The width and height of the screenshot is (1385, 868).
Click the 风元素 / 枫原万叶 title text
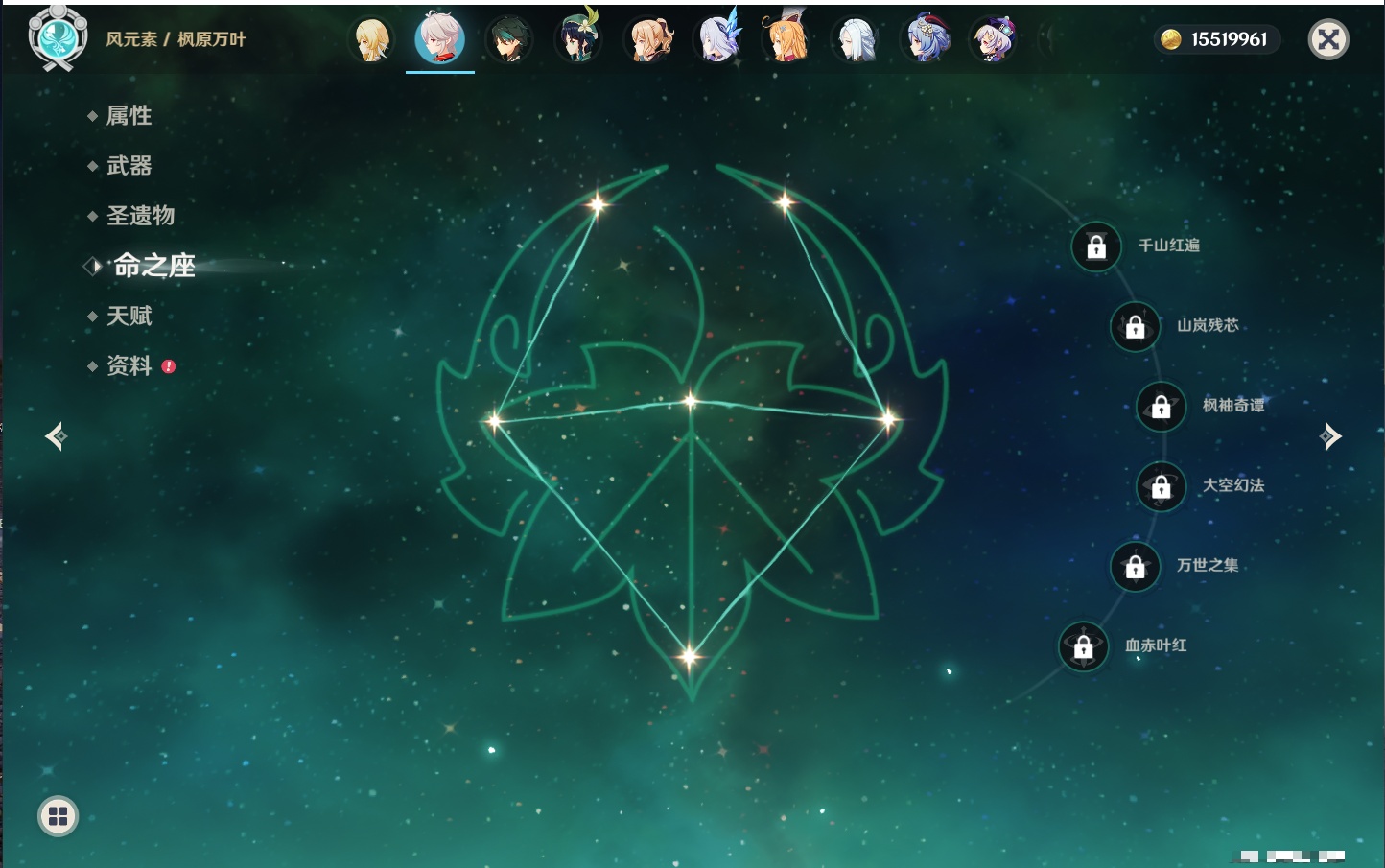[x=176, y=39]
